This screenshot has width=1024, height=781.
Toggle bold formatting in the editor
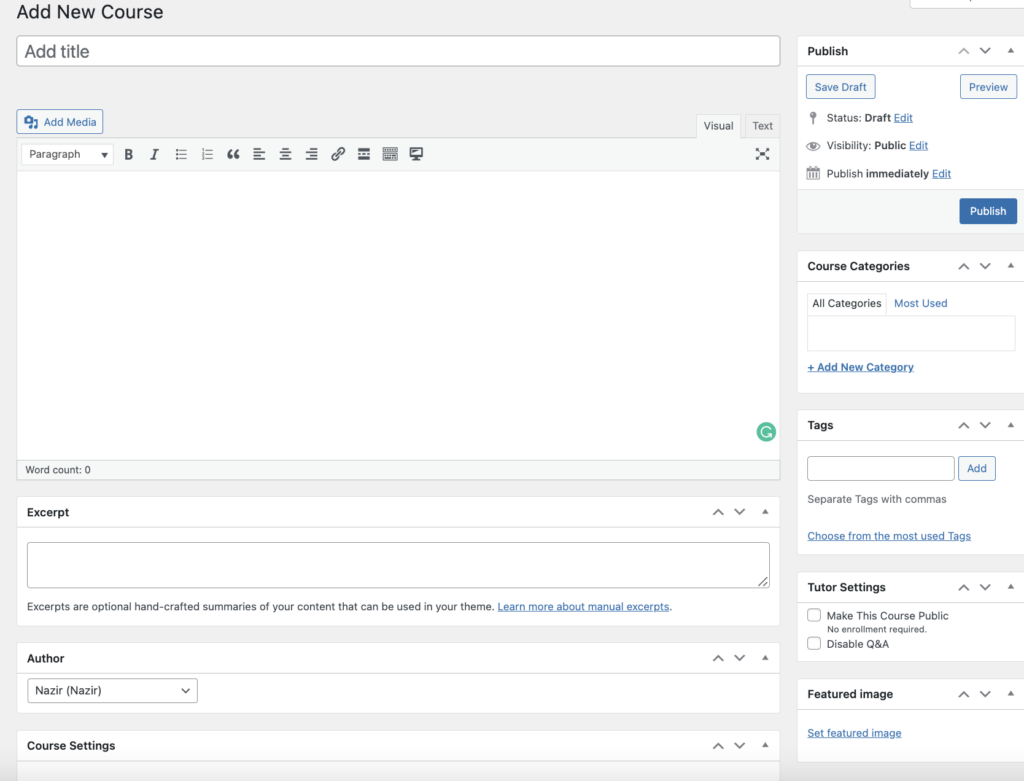point(128,154)
